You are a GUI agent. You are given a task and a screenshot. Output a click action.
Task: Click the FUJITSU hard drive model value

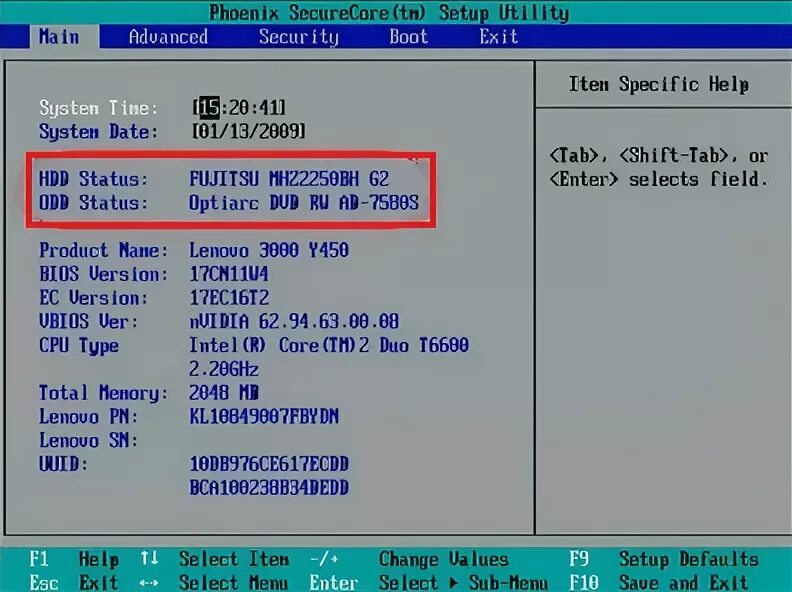tap(289, 179)
